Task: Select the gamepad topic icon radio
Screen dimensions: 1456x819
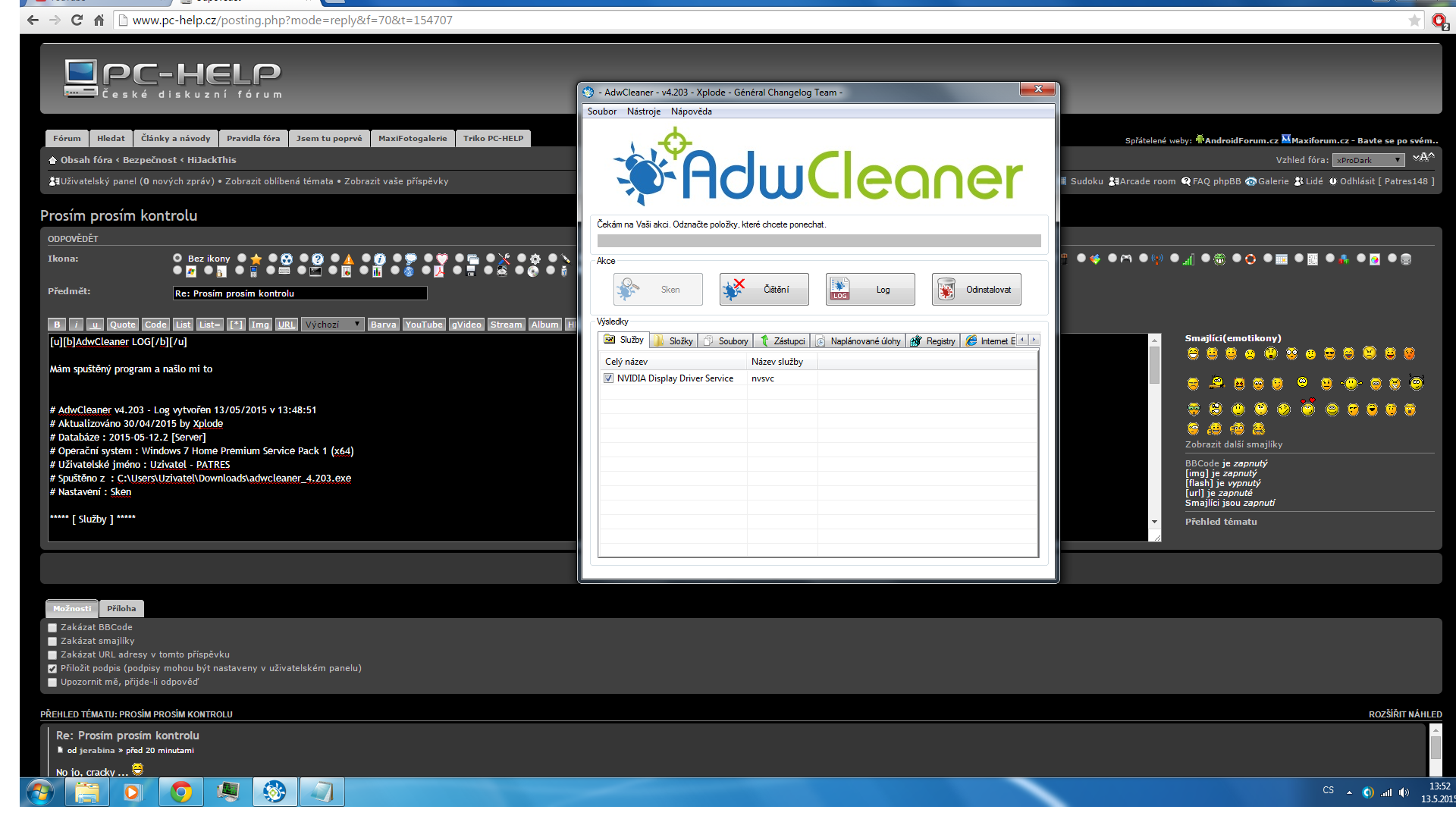Action: pyautogui.click(x=1112, y=258)
